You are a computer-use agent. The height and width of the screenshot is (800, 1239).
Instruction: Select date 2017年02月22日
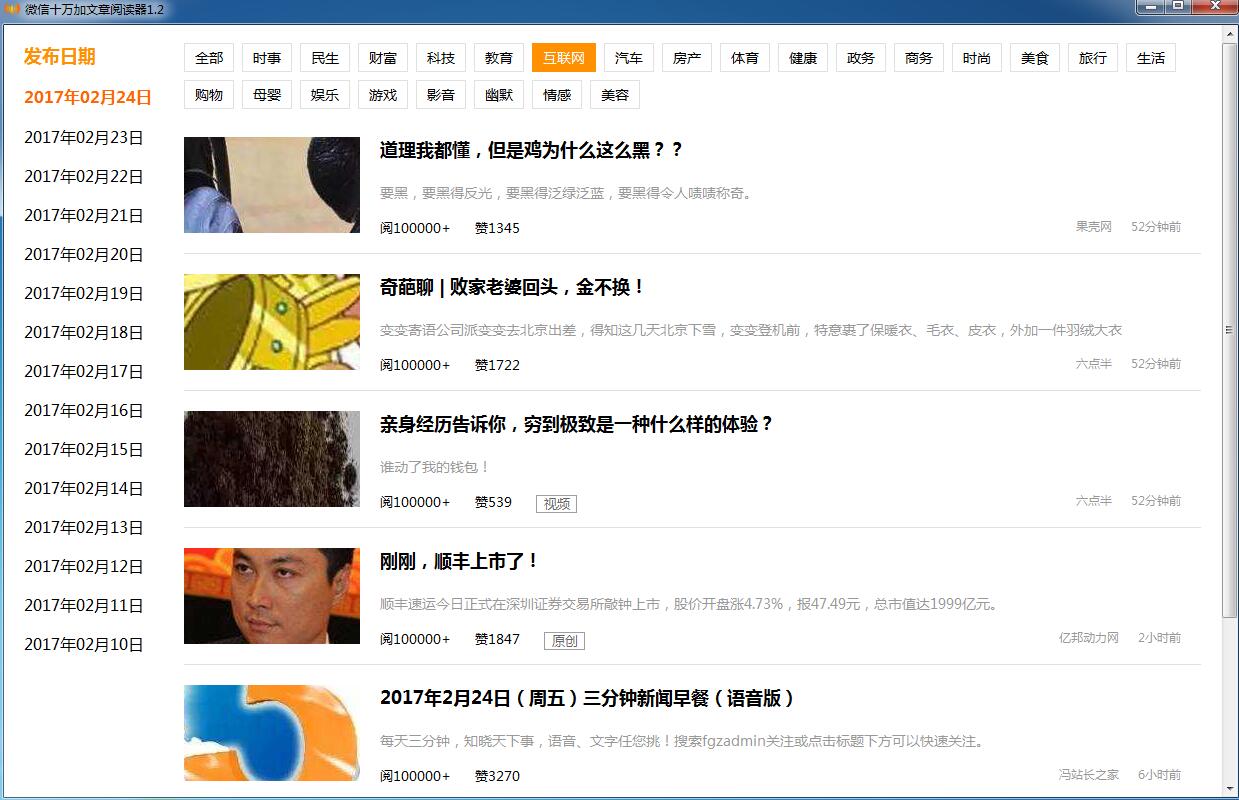point(84,177)
